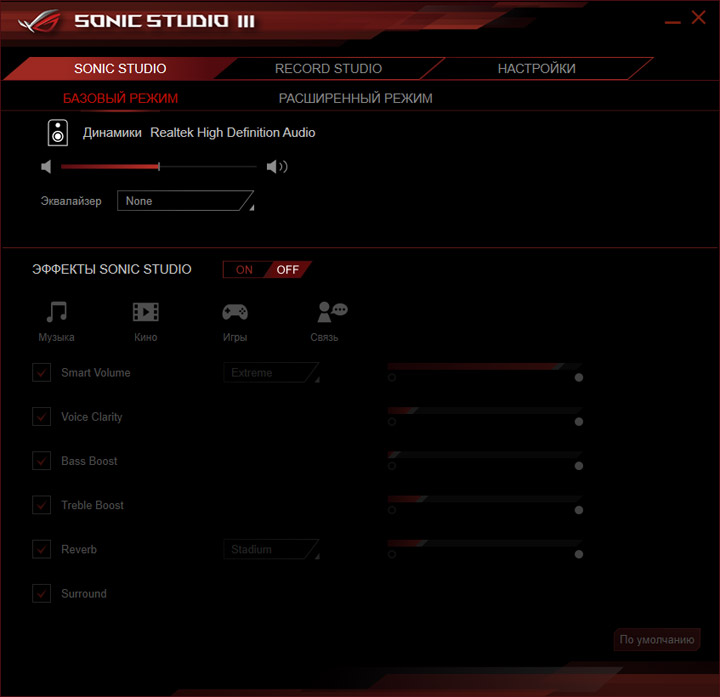720x697 pixels.
Task: Click the speaker device icon
Action: [x=58, y=133]
